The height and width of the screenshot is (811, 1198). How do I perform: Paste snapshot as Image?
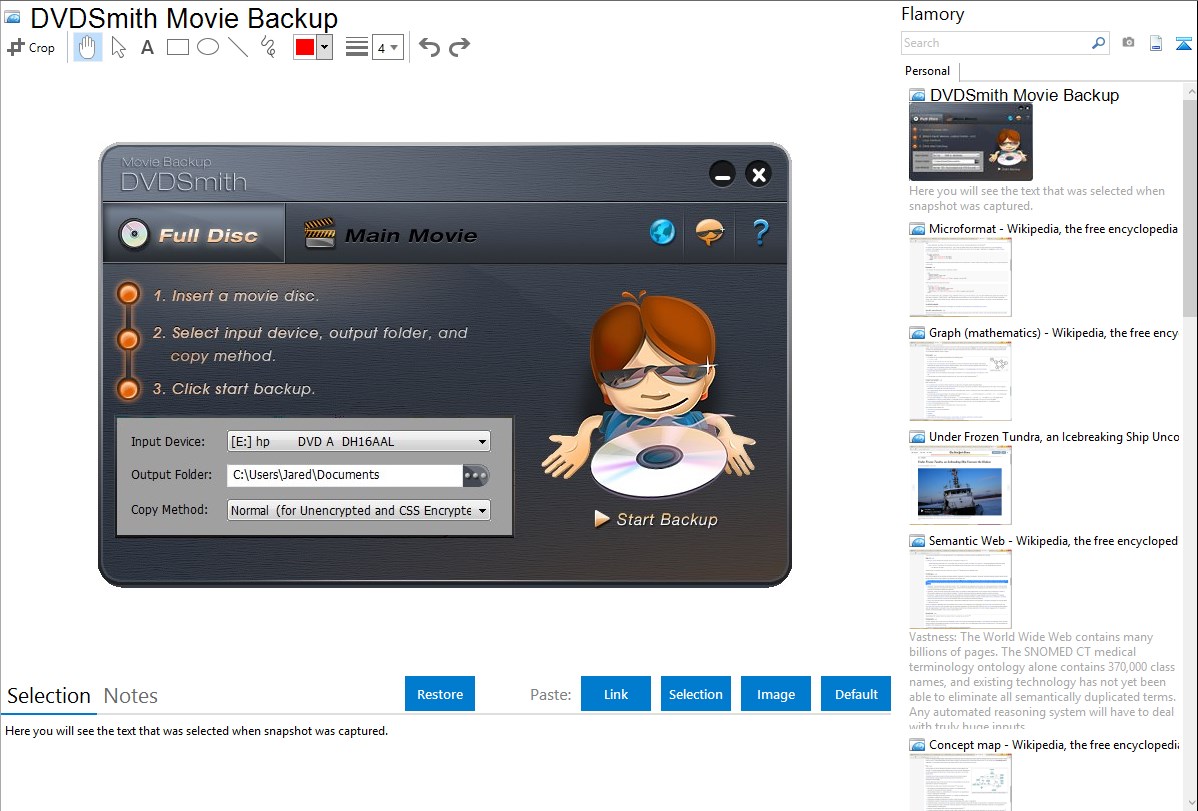click(x=776, y=694)
